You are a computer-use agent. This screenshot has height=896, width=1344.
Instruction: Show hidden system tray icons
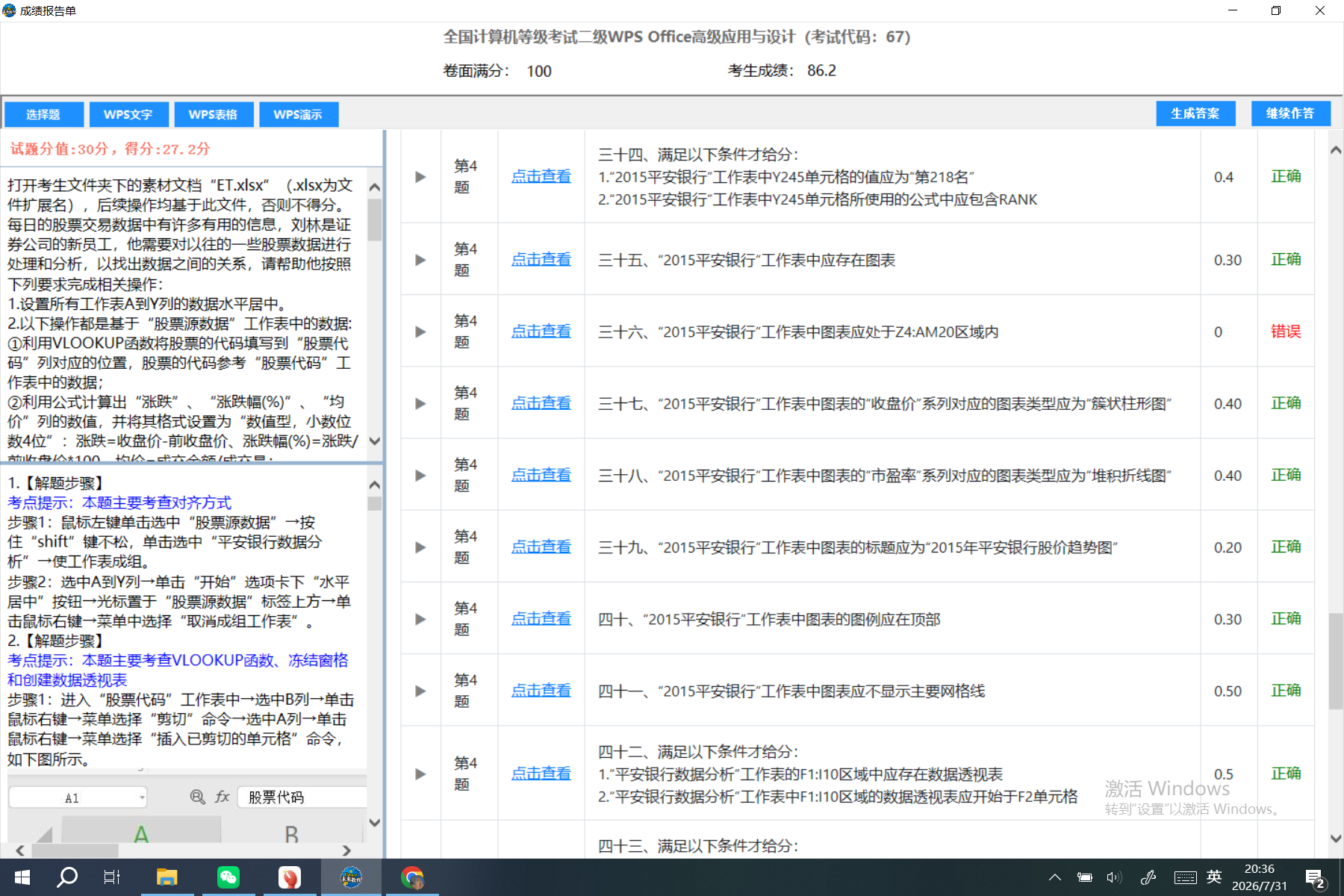click(x=1055, y=877)
